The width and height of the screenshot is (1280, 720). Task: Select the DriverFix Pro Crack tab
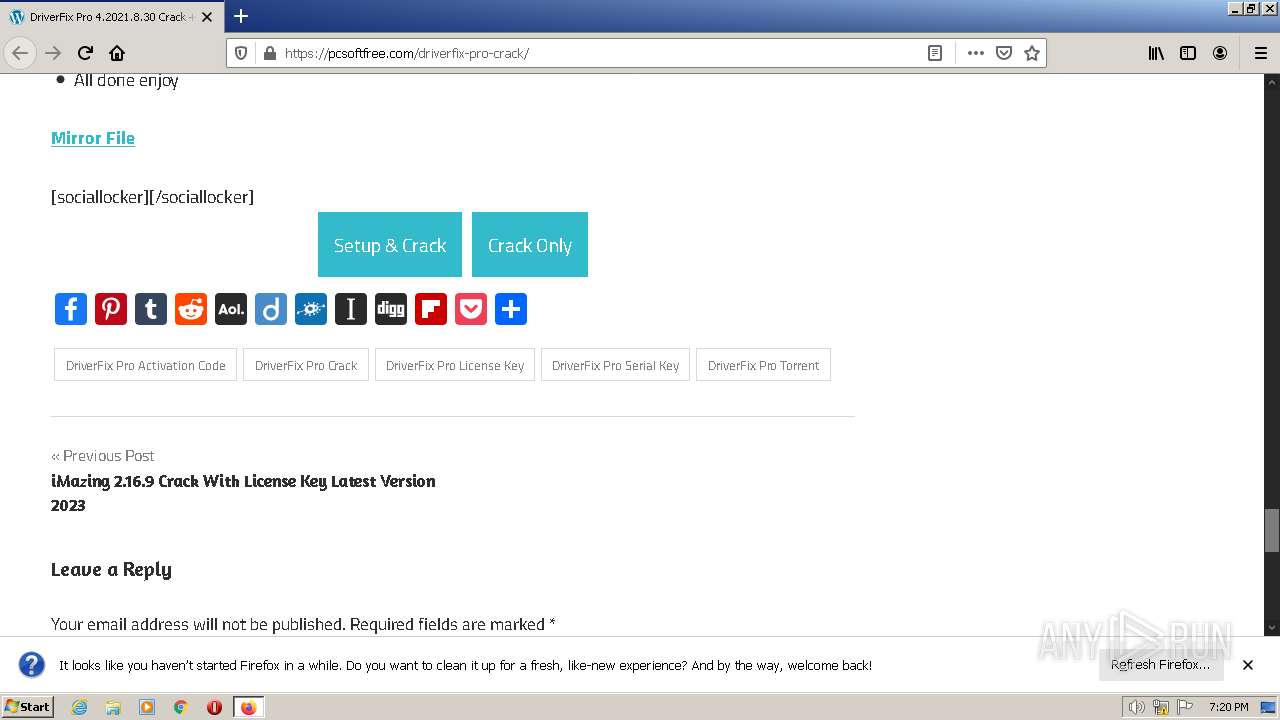tap(111, 17)
